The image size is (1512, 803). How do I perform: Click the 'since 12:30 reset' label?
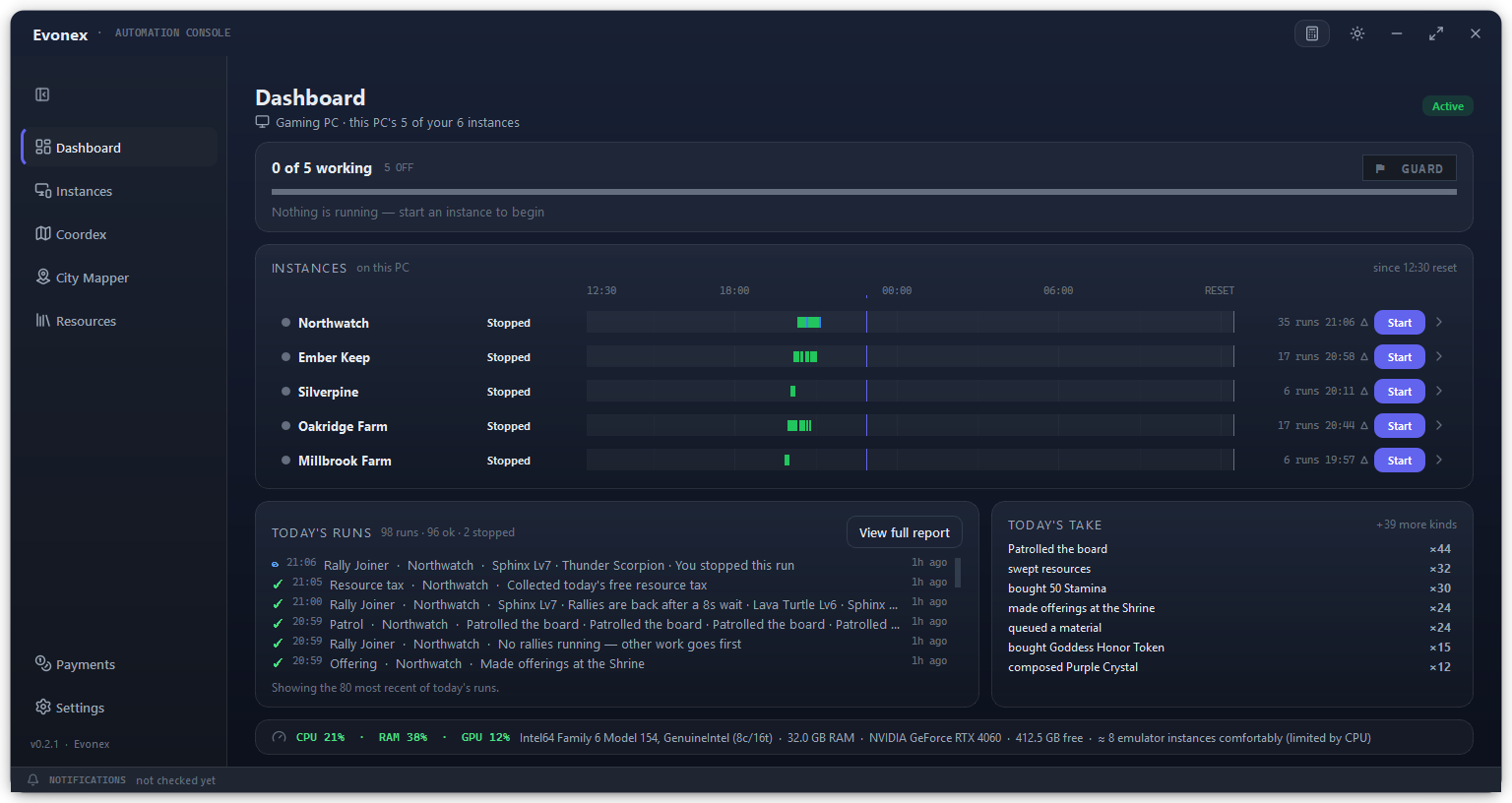1415,268
